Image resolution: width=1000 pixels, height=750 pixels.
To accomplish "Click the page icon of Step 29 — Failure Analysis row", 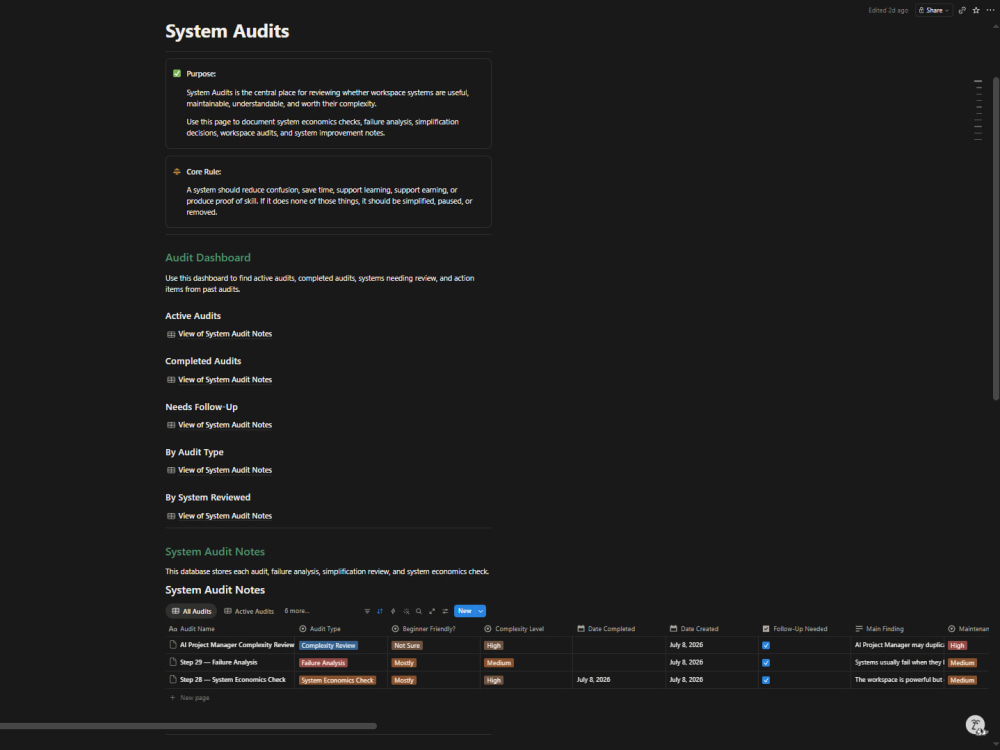I will click(x=173, y=662).
